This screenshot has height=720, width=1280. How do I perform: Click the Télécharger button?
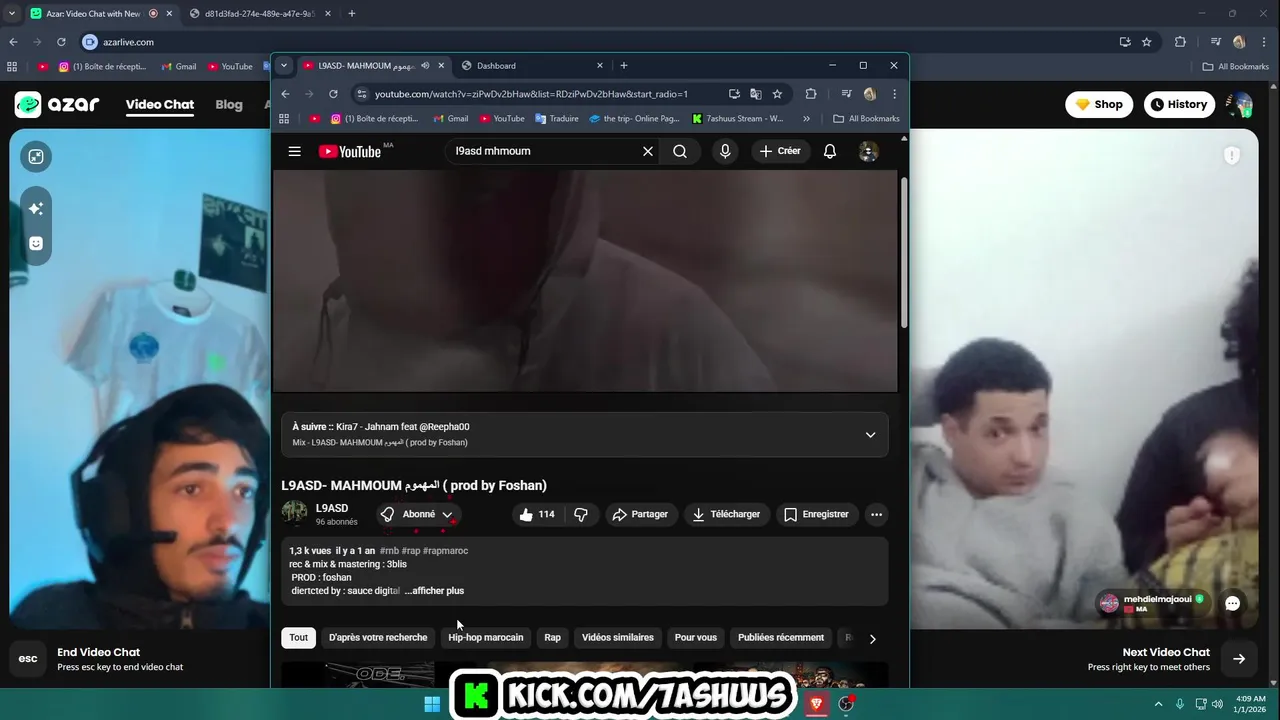point(726,514)
